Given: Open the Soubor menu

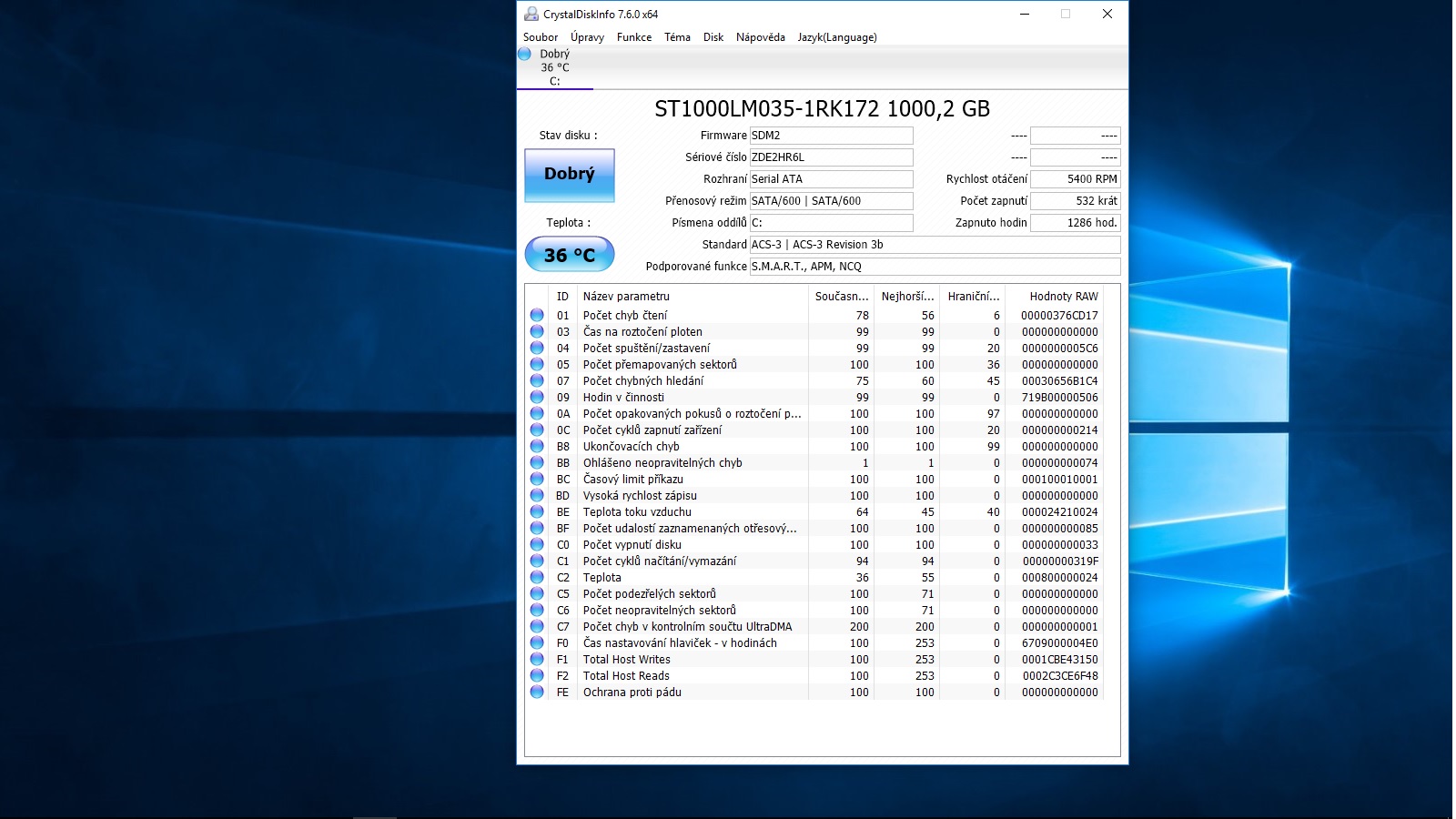Looking at the screenshot, I should 541,37.
